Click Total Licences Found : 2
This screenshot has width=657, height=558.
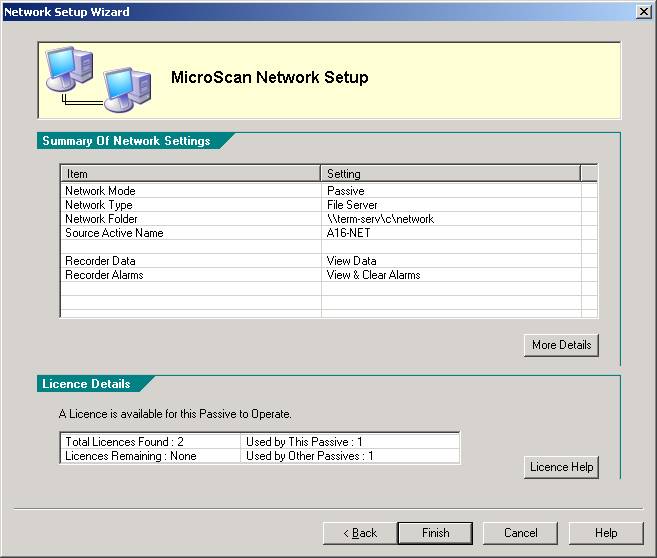pyautogui.click(x=124, y=442)
